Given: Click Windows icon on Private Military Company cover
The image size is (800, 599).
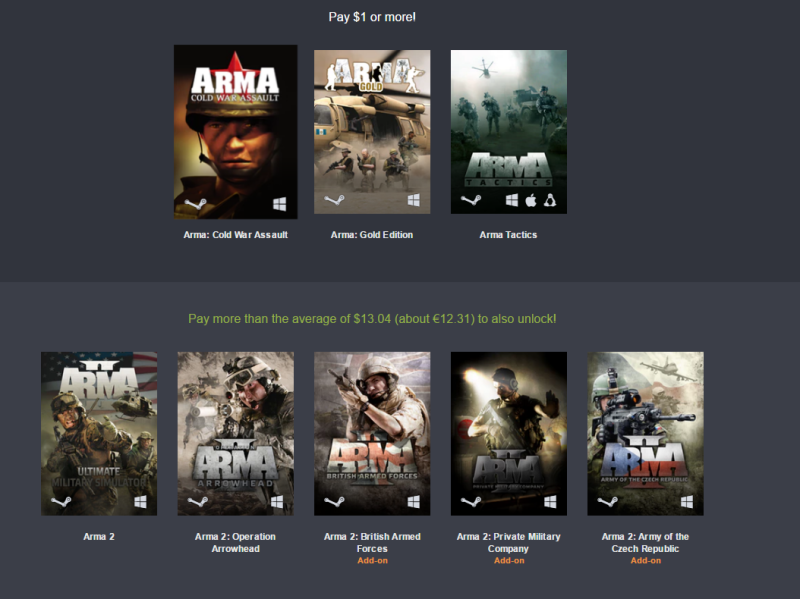Looking at the screenshot, I should [x=551, y=502].
